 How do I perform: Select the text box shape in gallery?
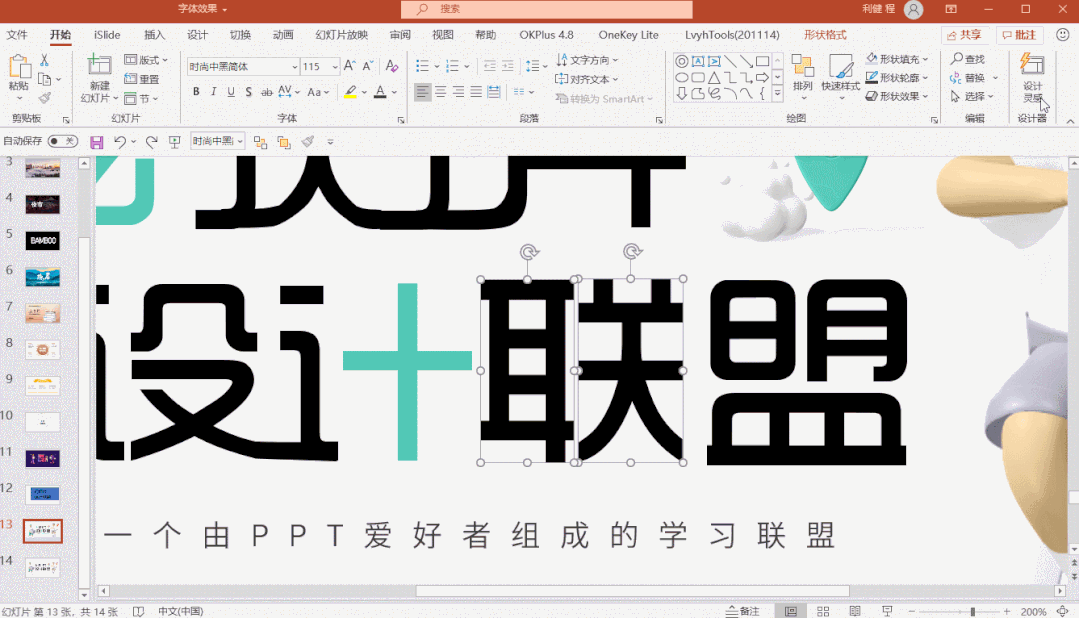coord(698,61)
